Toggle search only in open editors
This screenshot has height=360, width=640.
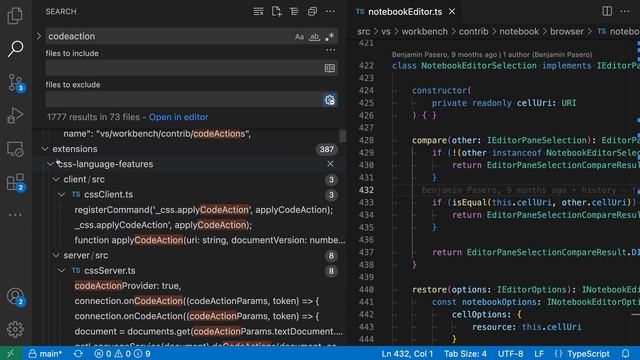coord(330,68)
